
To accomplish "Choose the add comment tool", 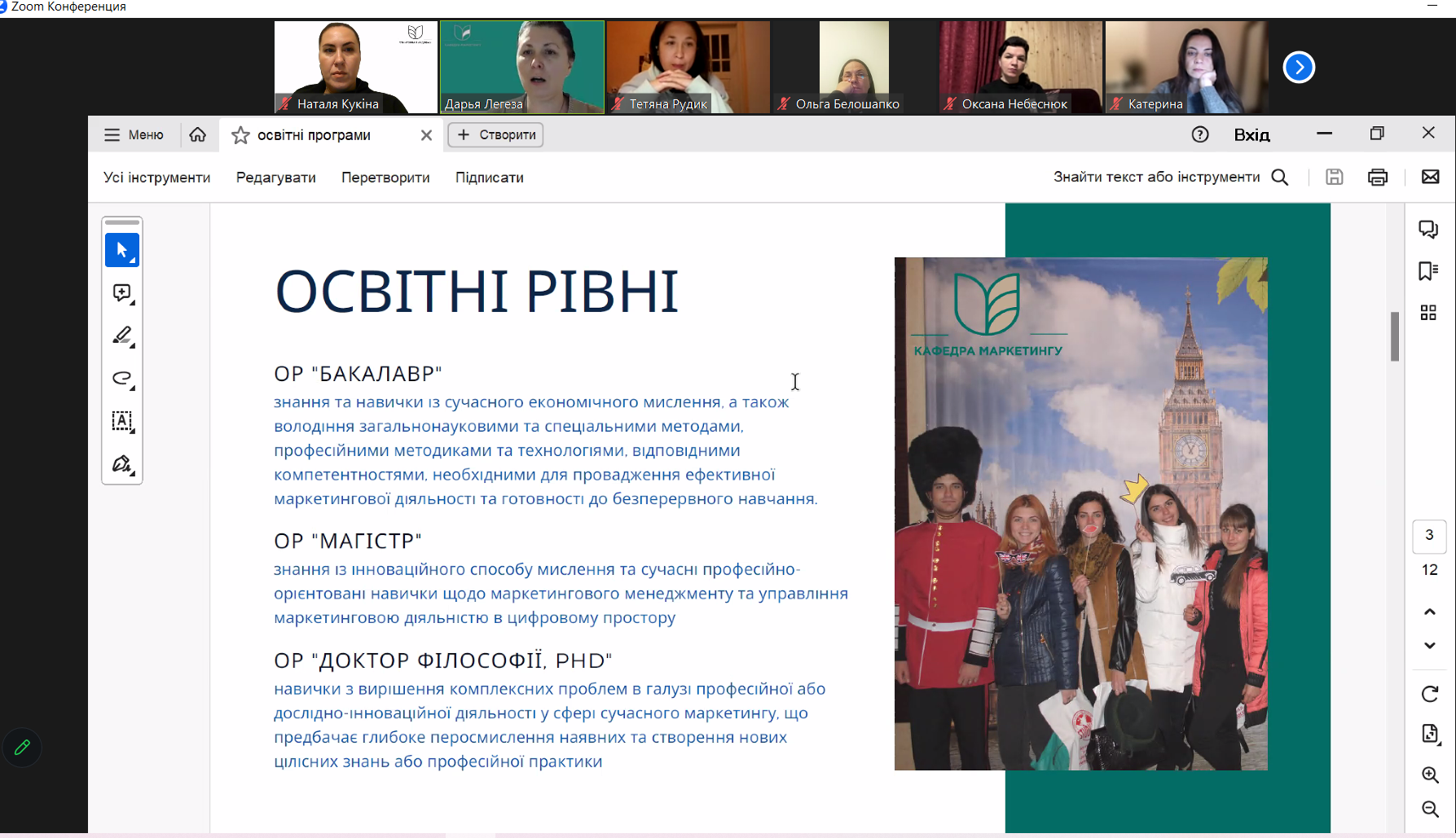I will 121,293.
